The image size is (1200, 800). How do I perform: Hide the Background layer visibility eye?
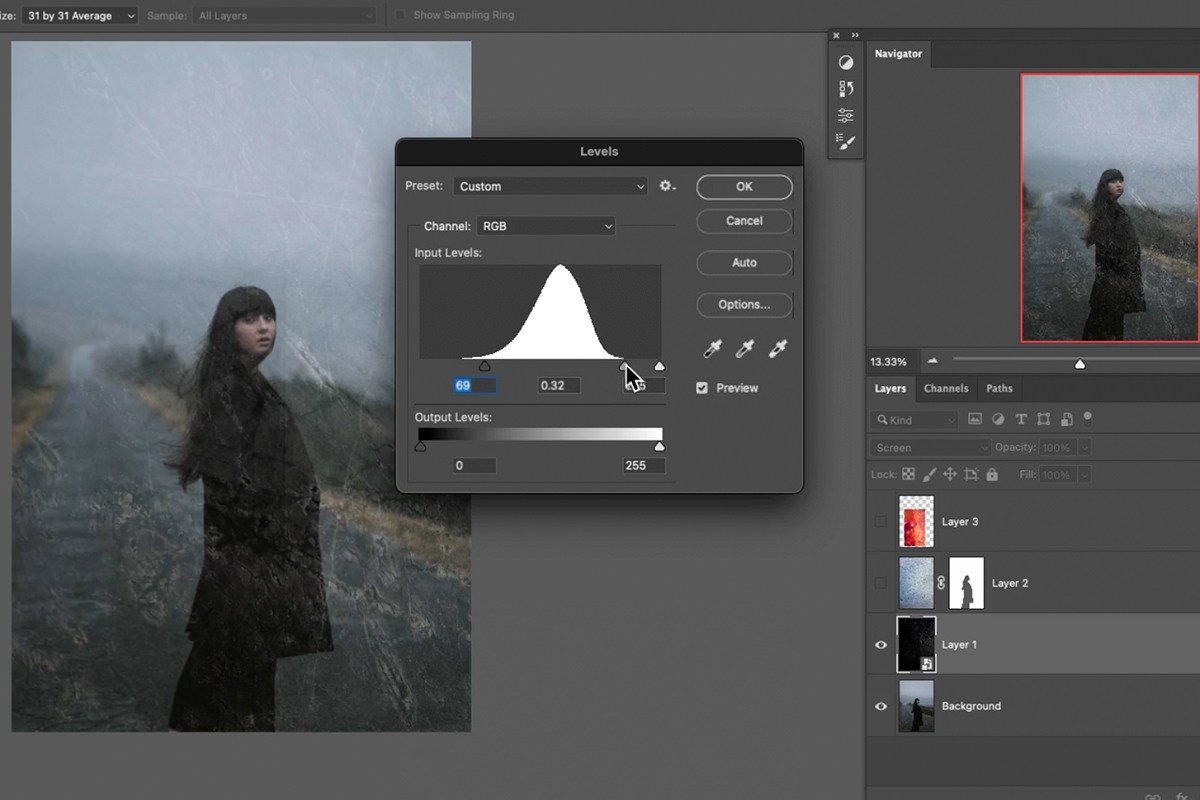point(881,706)
